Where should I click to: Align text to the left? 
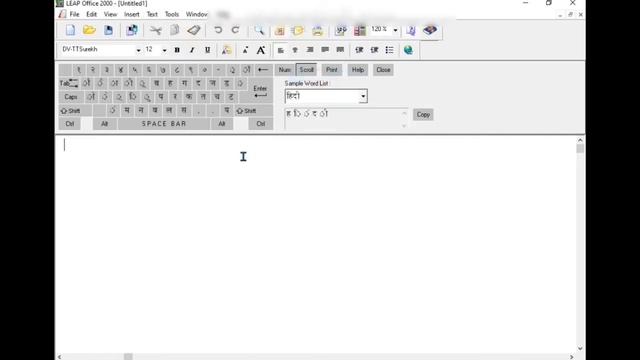(280, 50)
